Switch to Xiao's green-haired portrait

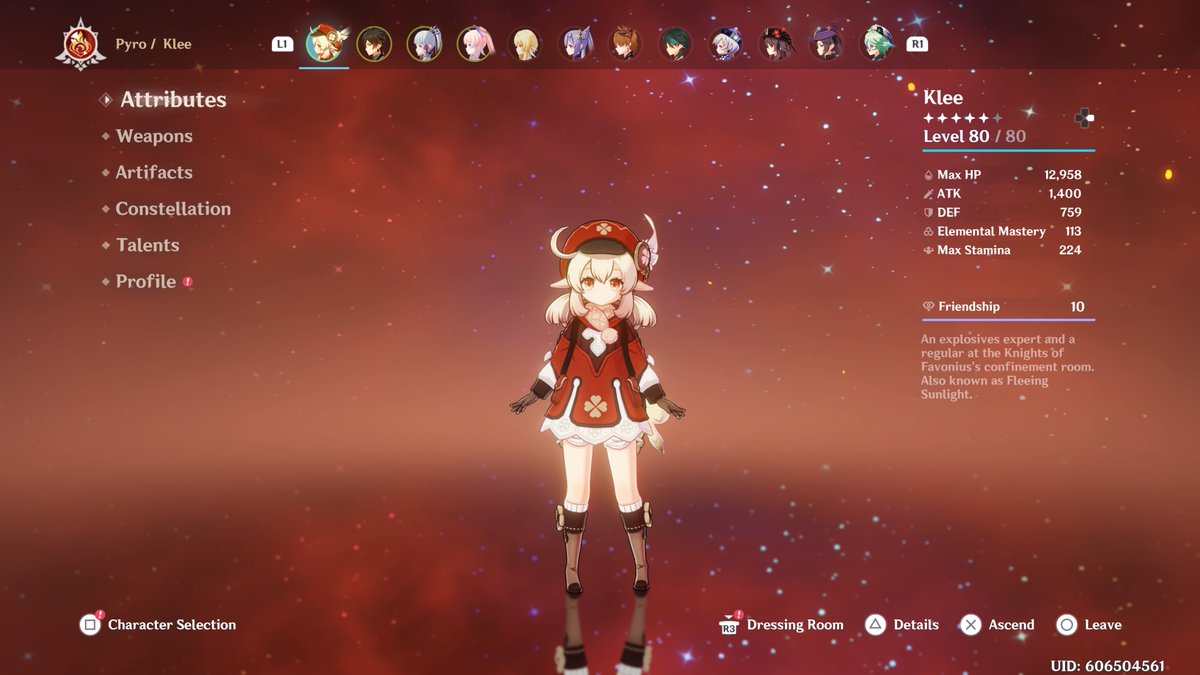pyautogui.click(x=676, y=44)
